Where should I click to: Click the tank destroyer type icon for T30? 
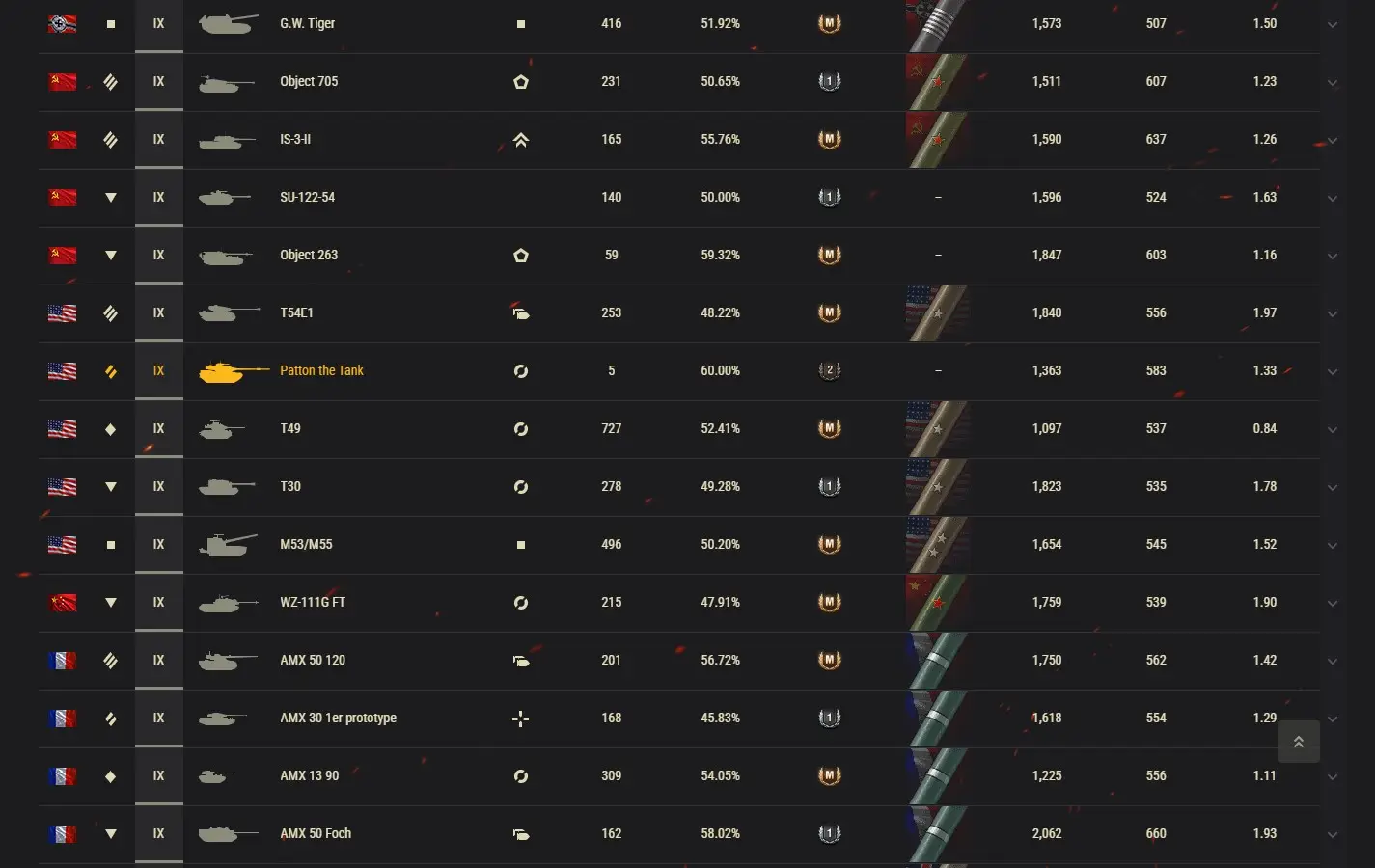tap(111, 487)
